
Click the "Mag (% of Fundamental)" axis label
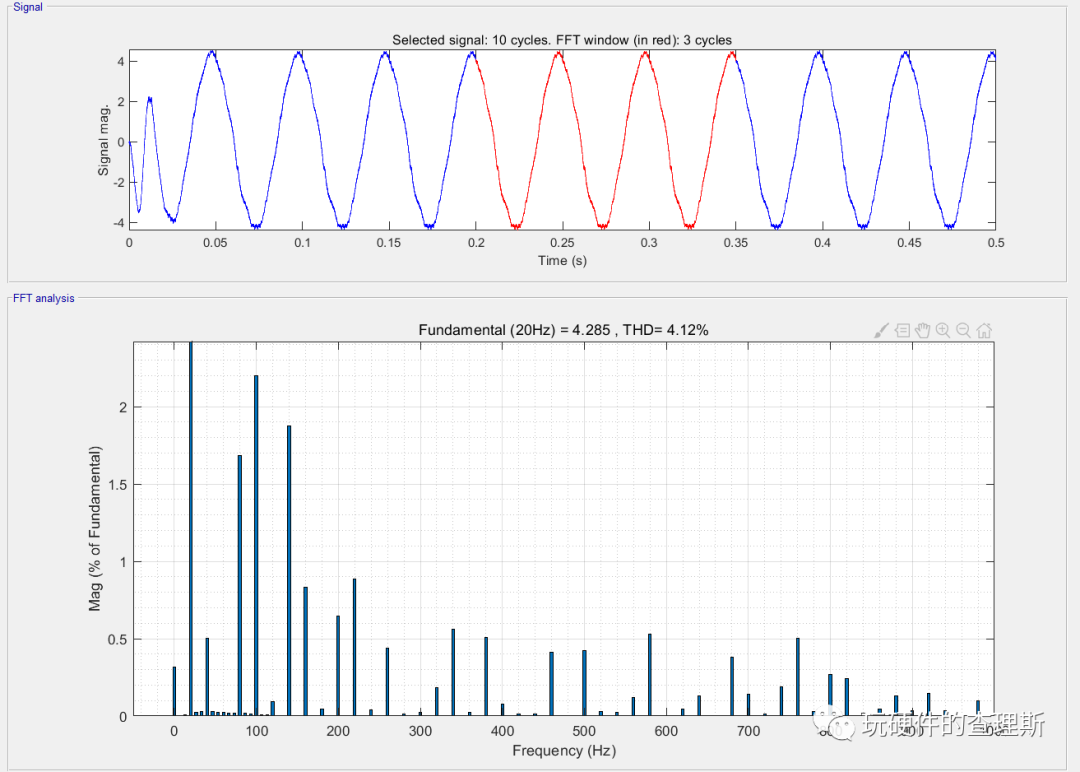click(x=94, y=529)
